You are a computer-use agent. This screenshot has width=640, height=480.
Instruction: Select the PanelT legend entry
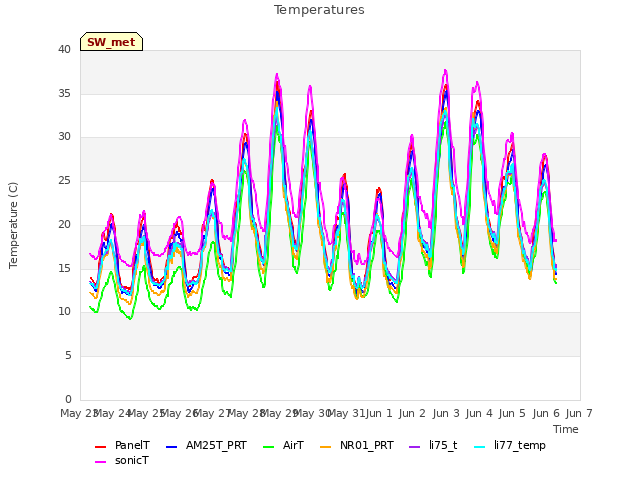122,445
